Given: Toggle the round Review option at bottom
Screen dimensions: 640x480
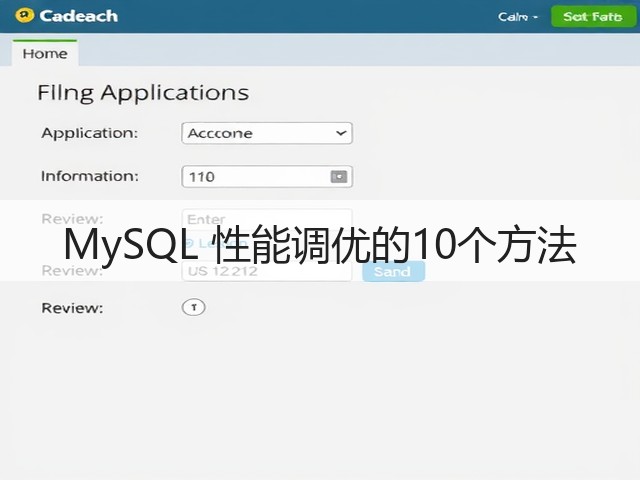Looking at the screenshot, I should [x=193, y=307].
